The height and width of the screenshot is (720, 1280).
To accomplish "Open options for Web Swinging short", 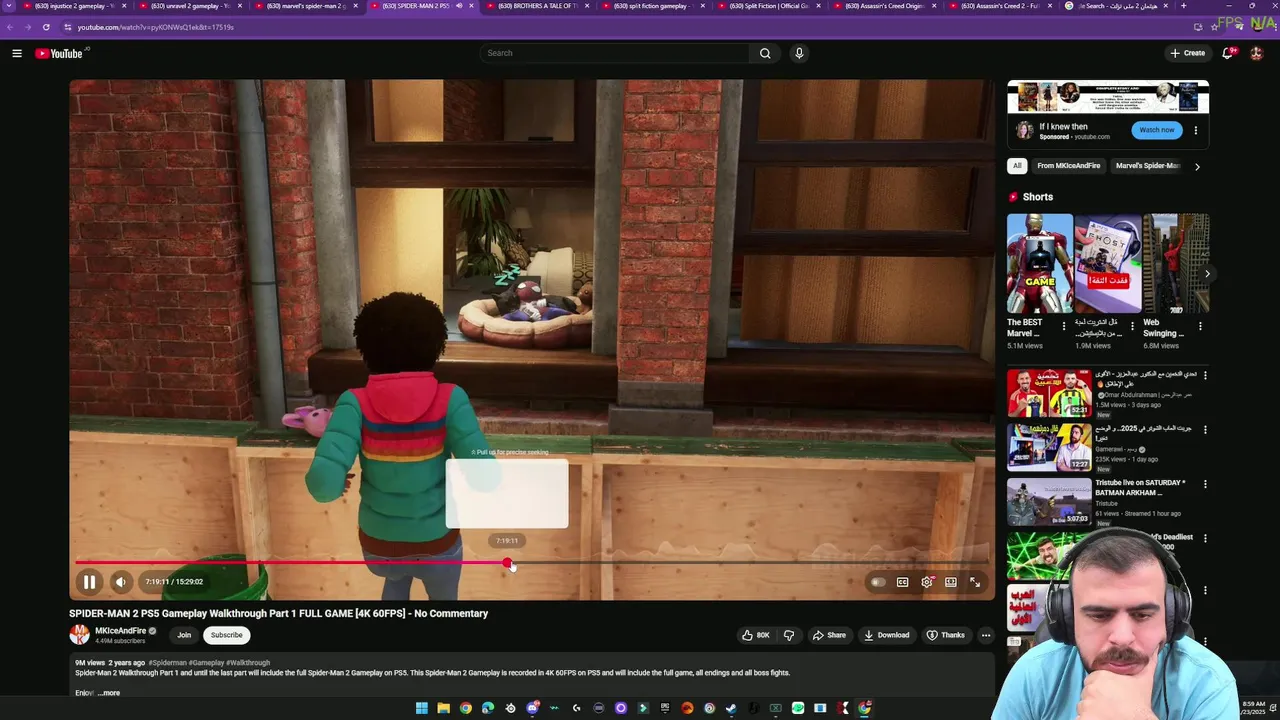I will coord(1200,326).
